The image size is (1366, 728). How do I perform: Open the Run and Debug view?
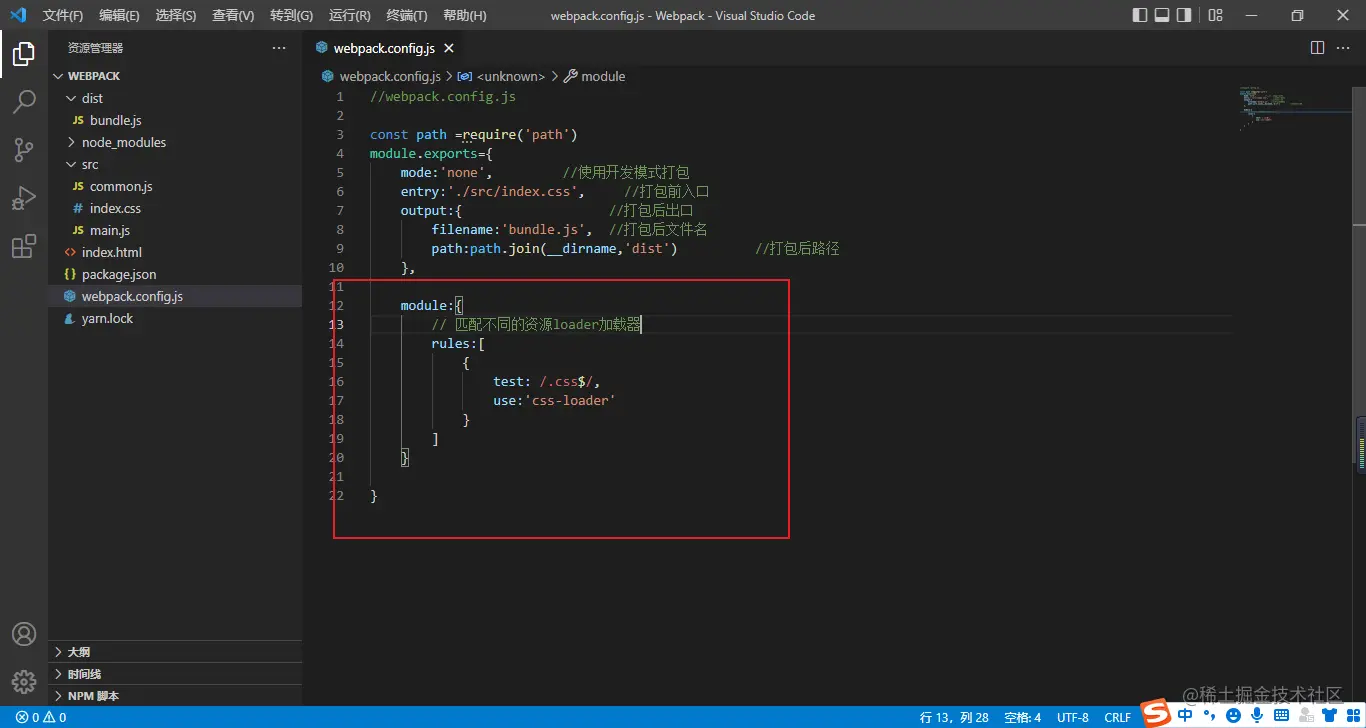pyautogui.click(x=24, y=198)
